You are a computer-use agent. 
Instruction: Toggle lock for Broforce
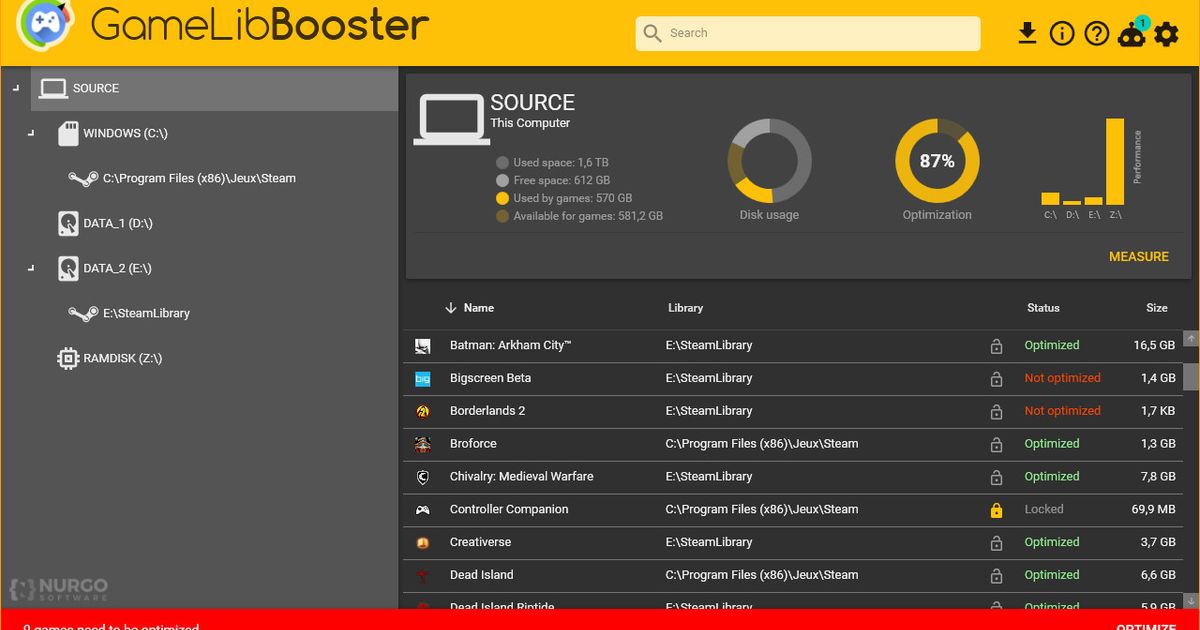(x=996, y=445)
